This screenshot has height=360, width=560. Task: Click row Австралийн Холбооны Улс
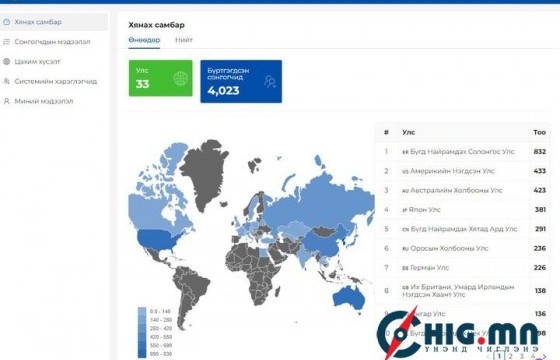(x=462, y=190)
